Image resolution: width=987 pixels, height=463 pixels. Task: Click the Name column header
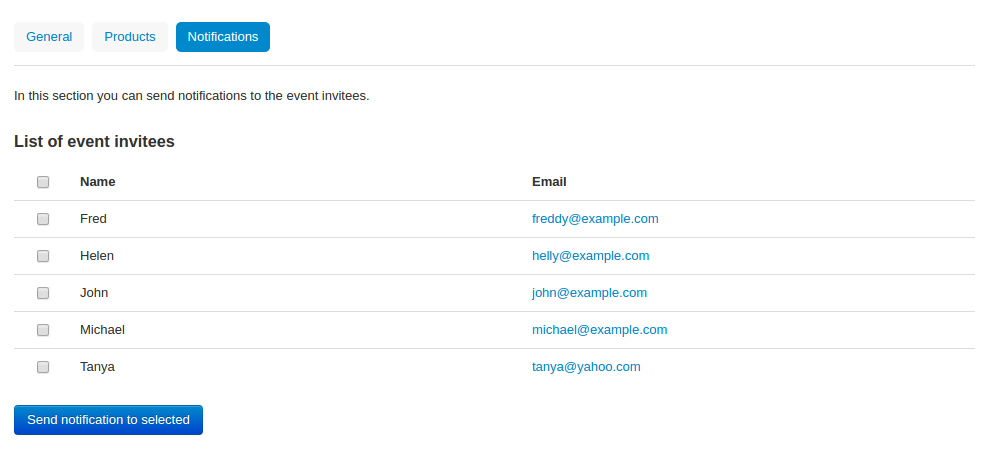point(98,182)
